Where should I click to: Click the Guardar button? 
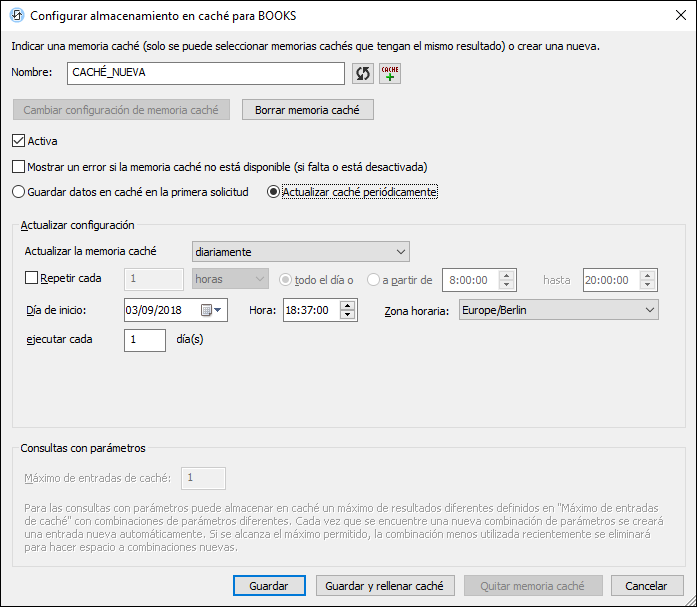point(269,586)
